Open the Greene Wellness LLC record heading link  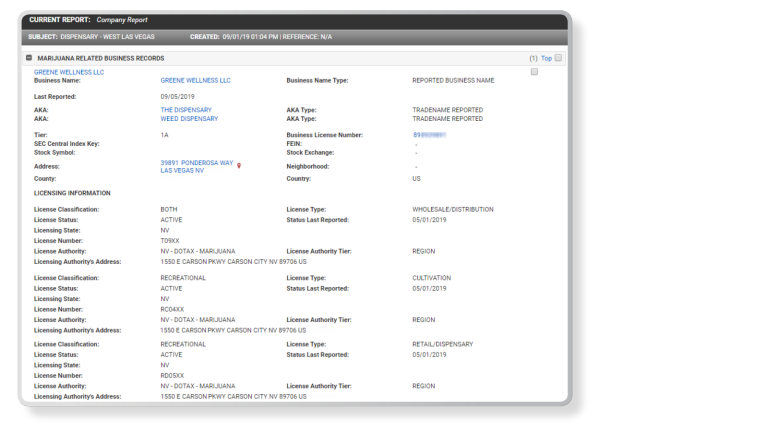pos(69,72)
